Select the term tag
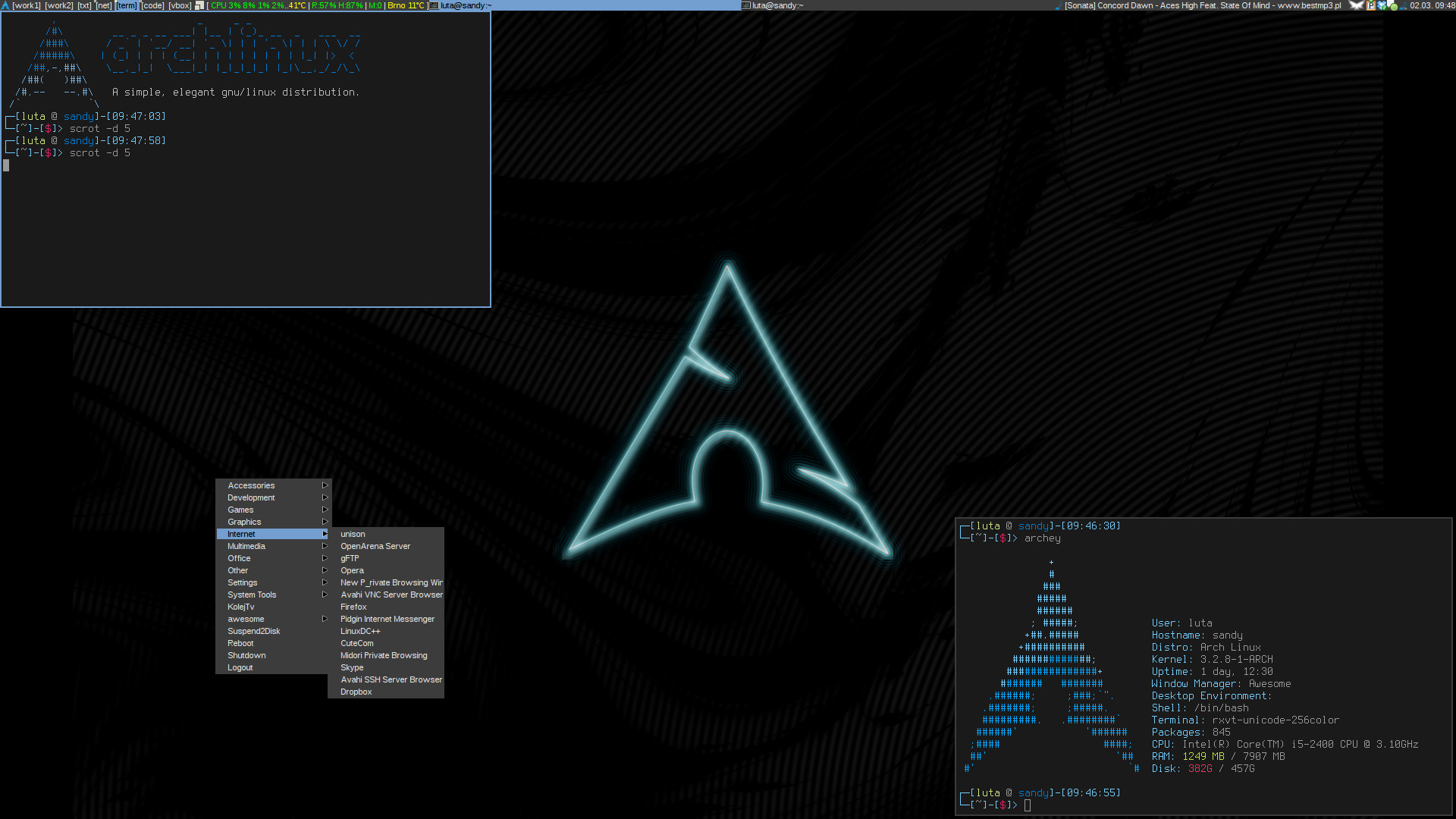The image size is (1456, 819). [126, 5]
